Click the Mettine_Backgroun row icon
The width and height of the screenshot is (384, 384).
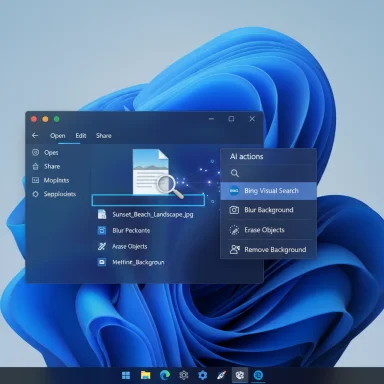click(x=102, y=262)
